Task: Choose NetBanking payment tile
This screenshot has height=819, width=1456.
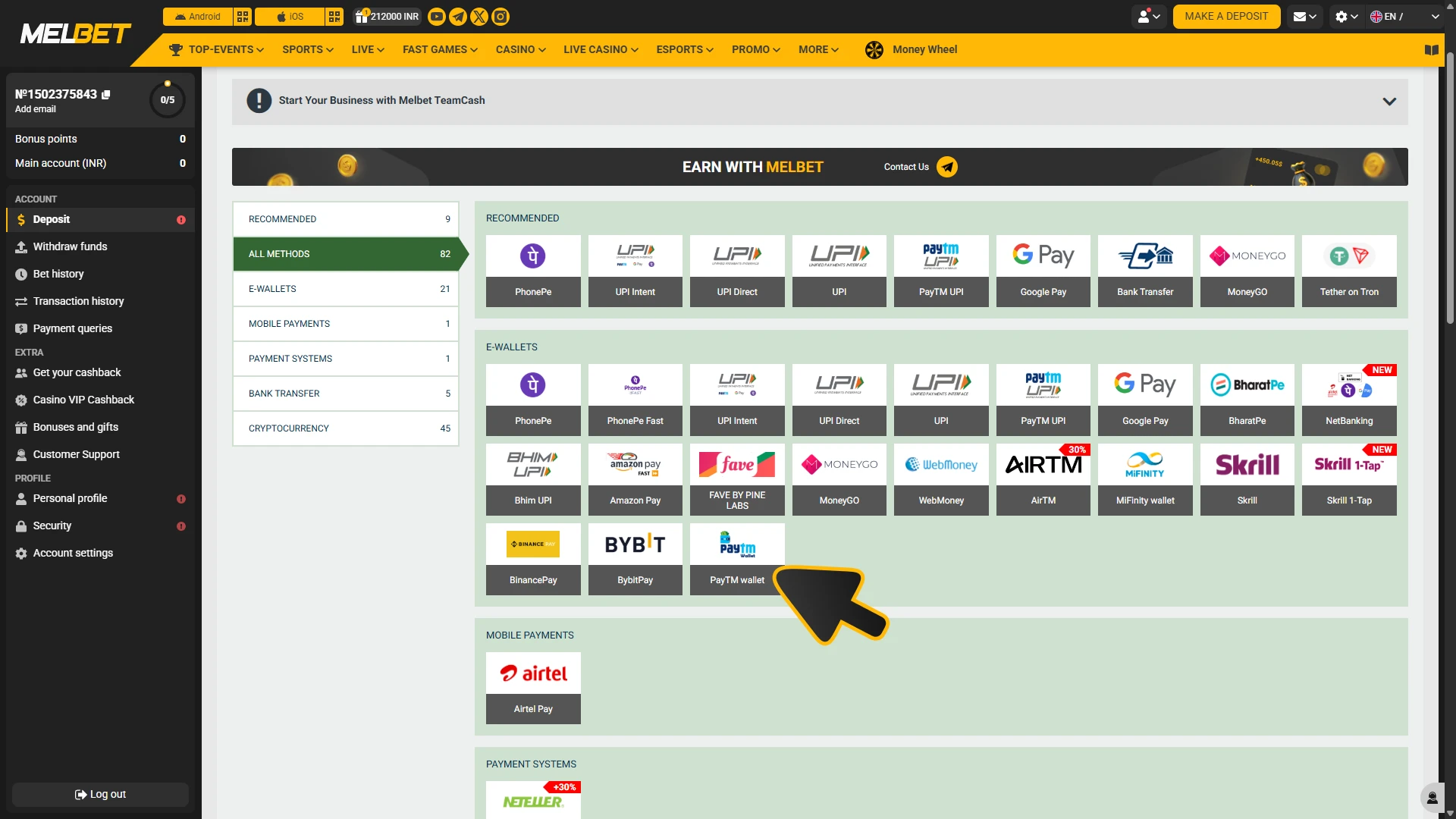Action: click(x=1349, y=400)
